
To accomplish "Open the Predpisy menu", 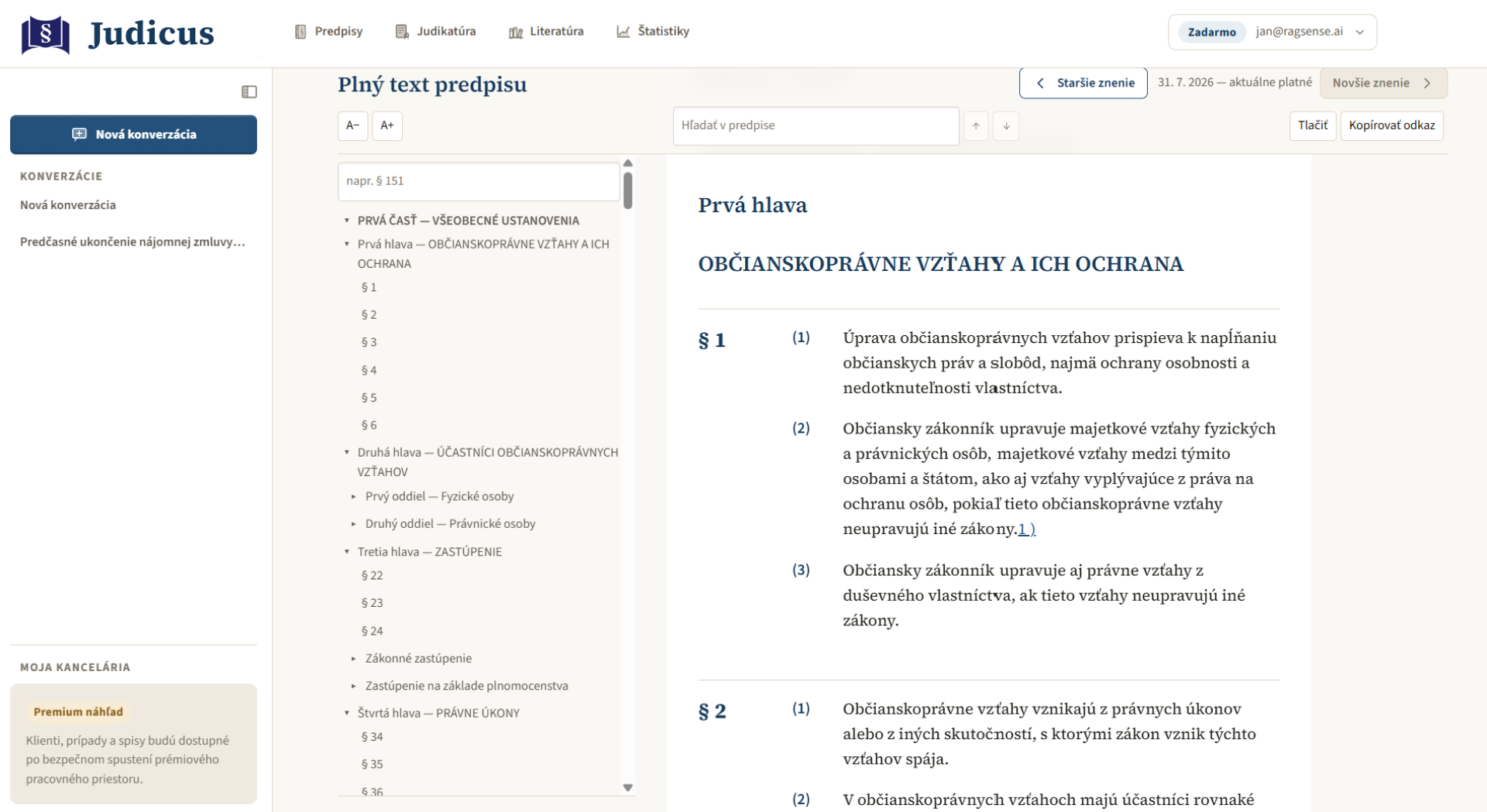I will click(x=328, y=32).
